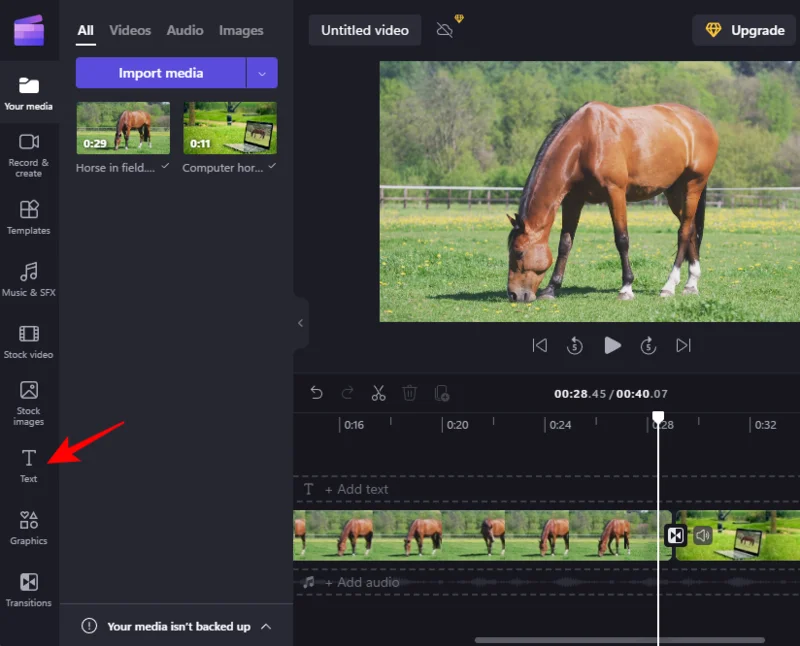
Task: Move the playhead marker on the timeline
Action: tap(658, 417)
